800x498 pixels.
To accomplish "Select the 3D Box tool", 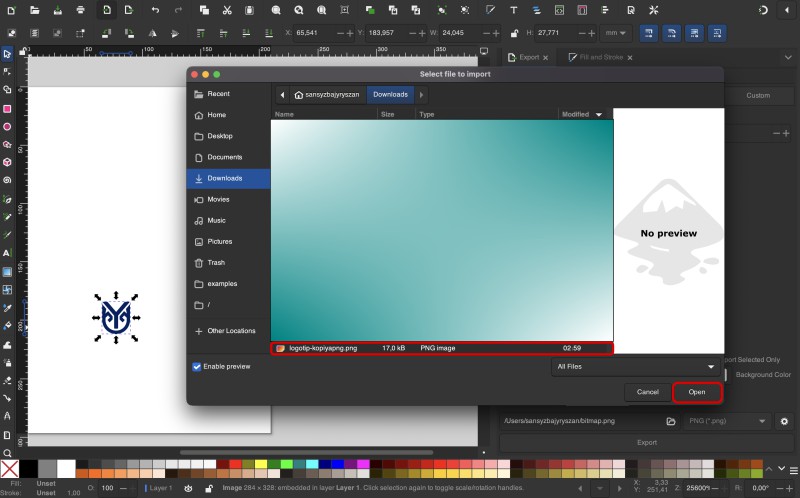I will tap(7, 162).
